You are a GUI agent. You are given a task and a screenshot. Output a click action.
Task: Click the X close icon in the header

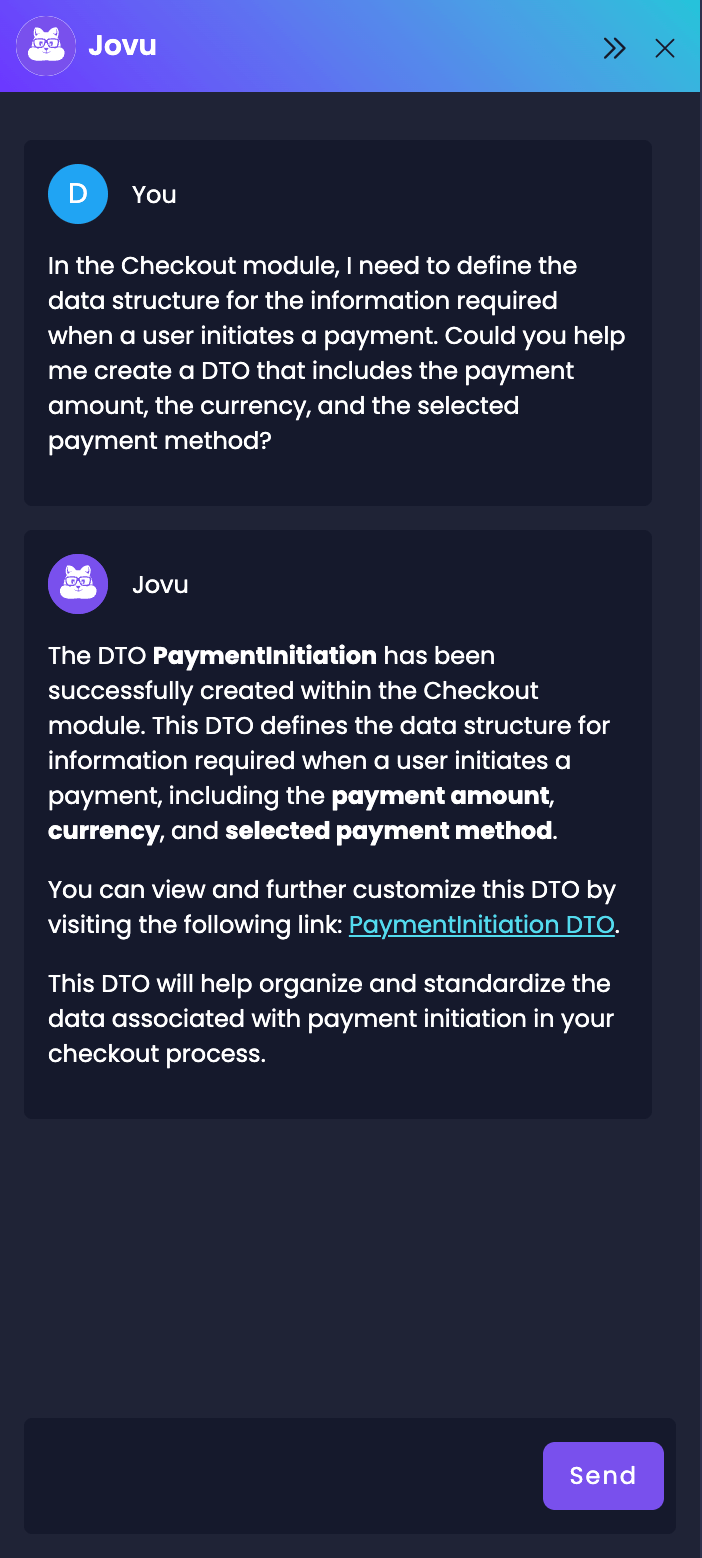coord(664,47)
